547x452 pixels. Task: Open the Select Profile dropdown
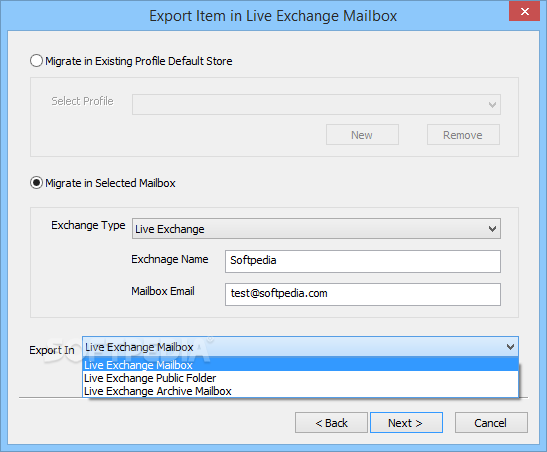click(316, 104)
